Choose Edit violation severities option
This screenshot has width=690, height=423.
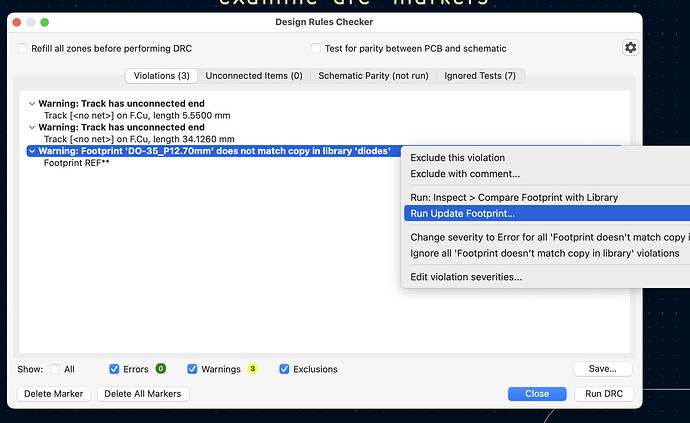[x=466, y=277]
